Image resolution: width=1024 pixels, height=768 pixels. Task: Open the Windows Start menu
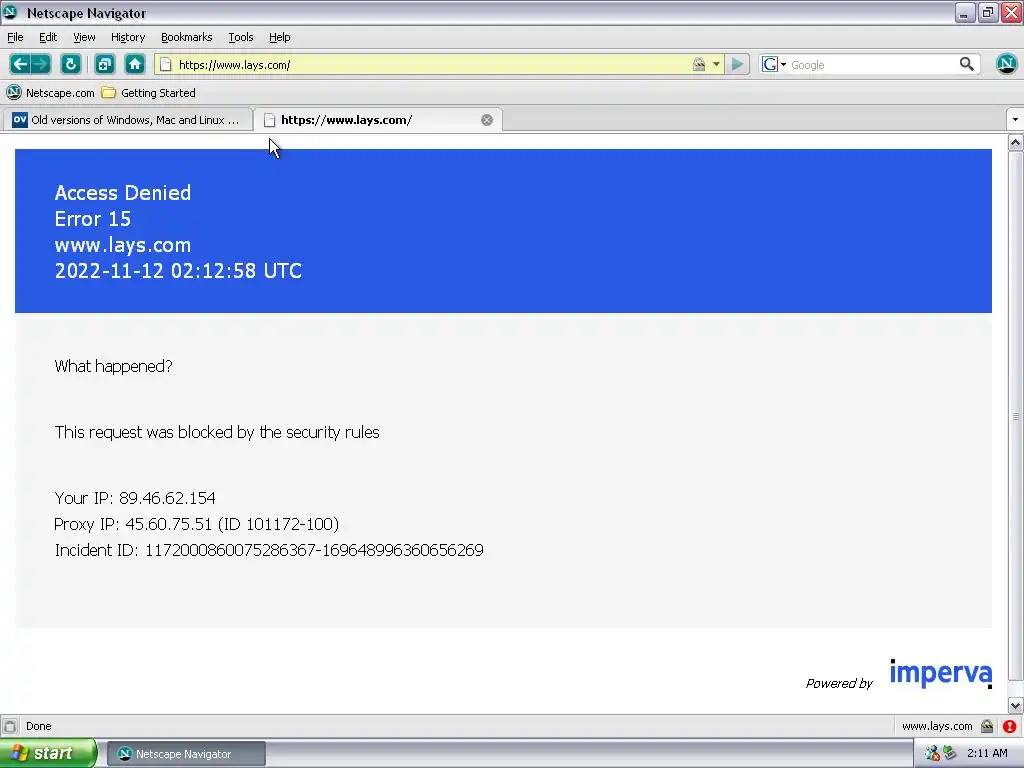click(x=48, y=754)
